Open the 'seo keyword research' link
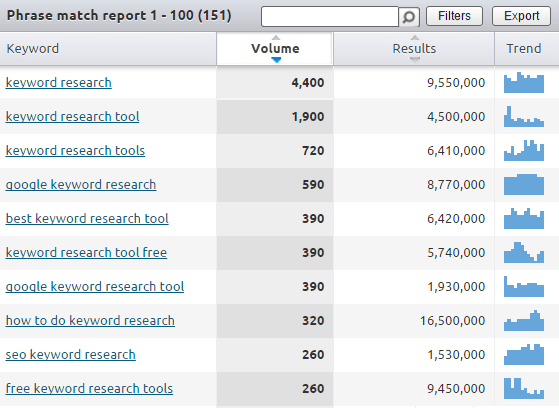The image size is (559, 408). [x=71, y=355]
